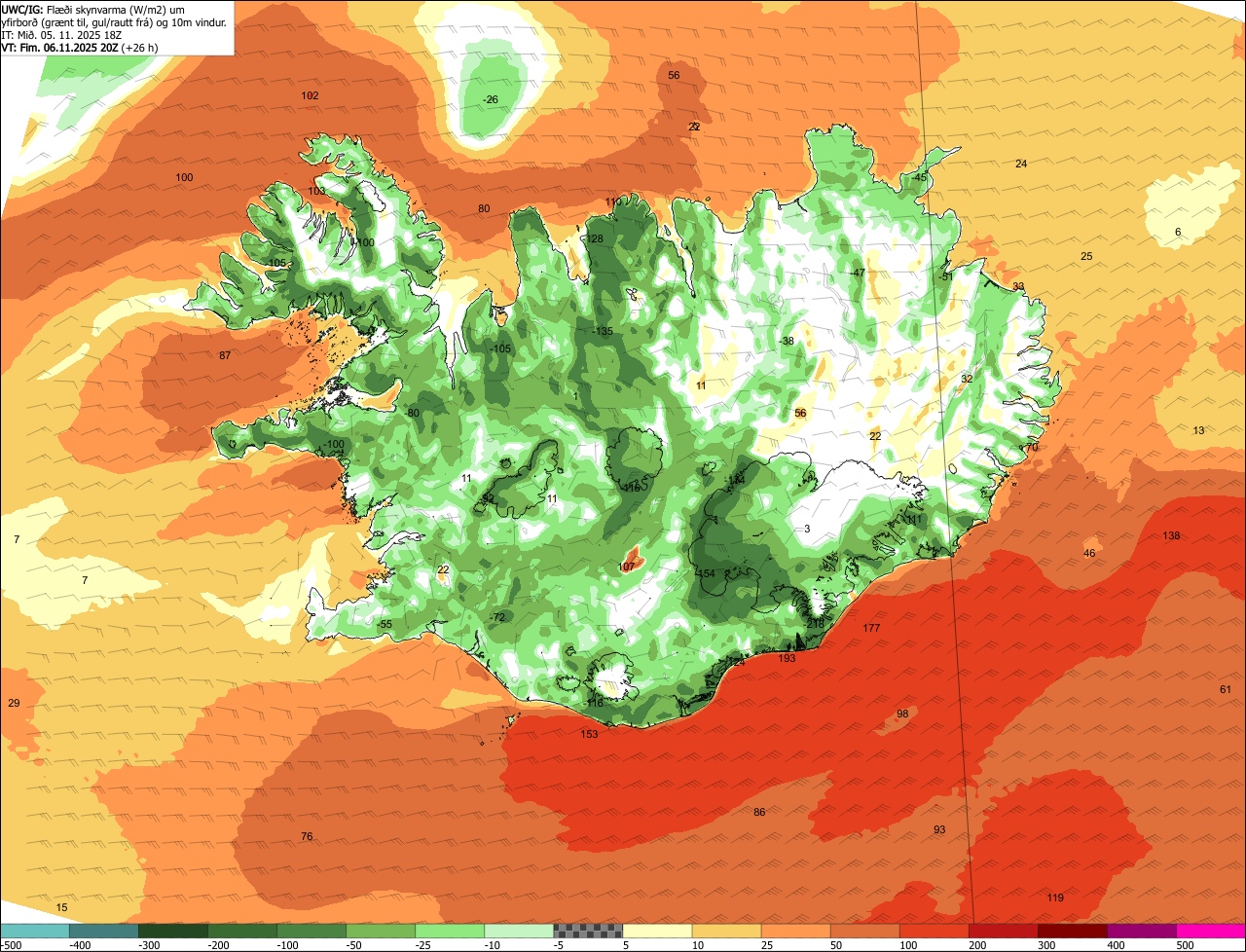Viewport: 1246px width, 952px height.
Task: Click the legend swatch between 100 and 200
Action: click(934, 931)
